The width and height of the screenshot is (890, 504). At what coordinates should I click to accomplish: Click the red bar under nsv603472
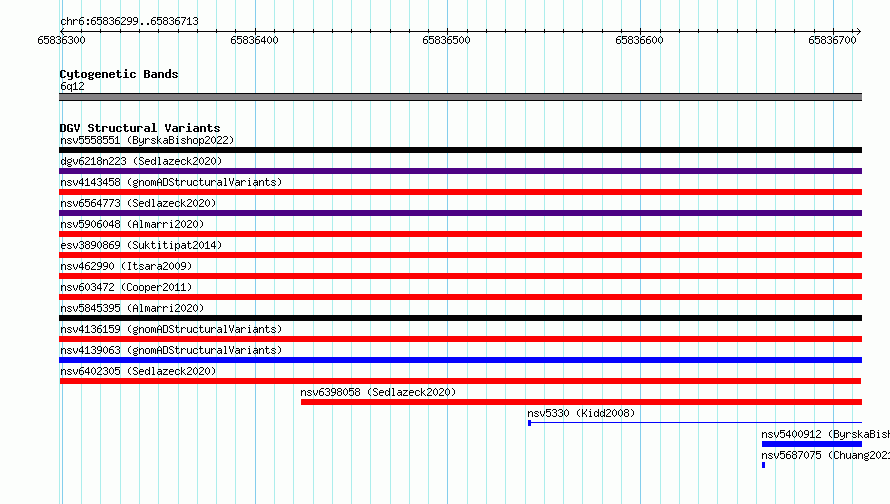click(460, 297)
